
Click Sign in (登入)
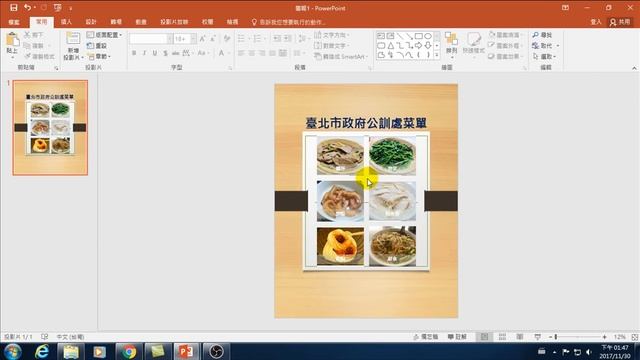click(596, 22)
